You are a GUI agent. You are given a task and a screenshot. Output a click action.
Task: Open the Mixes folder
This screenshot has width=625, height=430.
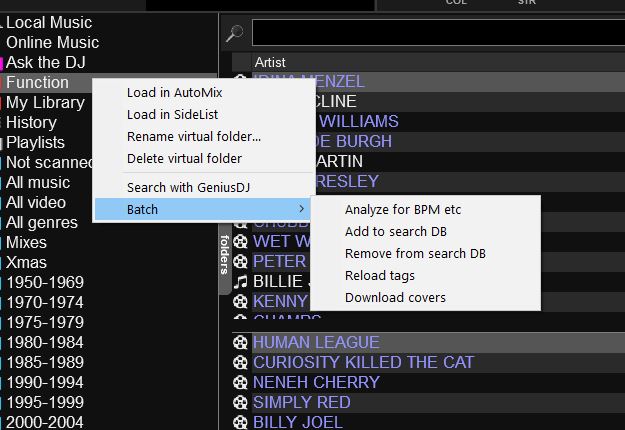(26, 242)
